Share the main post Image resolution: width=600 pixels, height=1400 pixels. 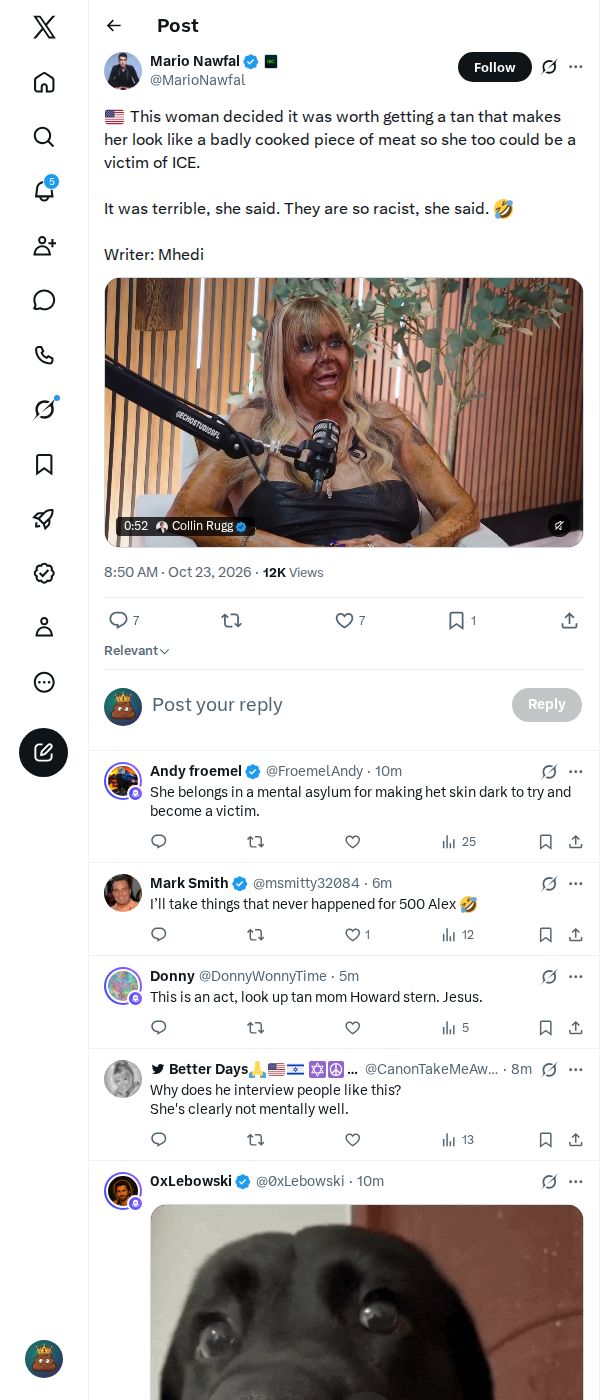(569, 621)
